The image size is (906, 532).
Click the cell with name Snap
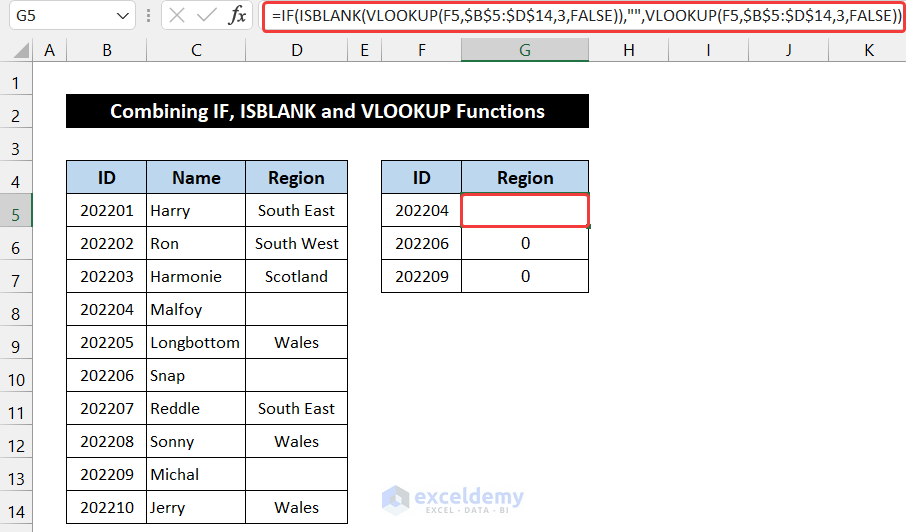point(196,375)
